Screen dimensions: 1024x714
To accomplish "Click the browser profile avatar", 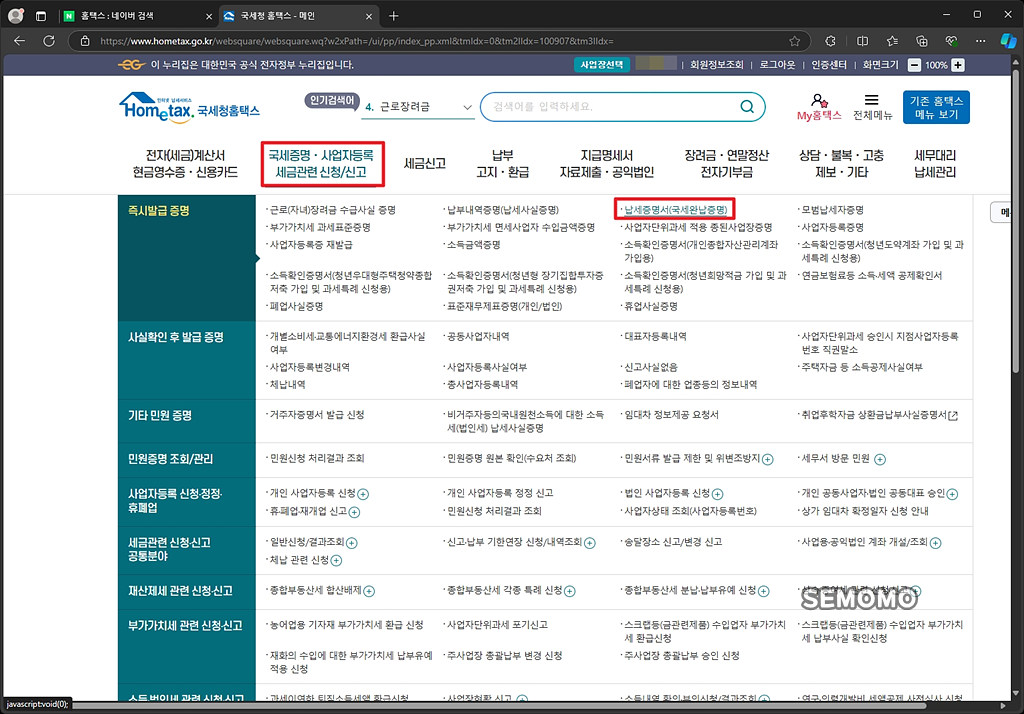I will click(16, 16).
